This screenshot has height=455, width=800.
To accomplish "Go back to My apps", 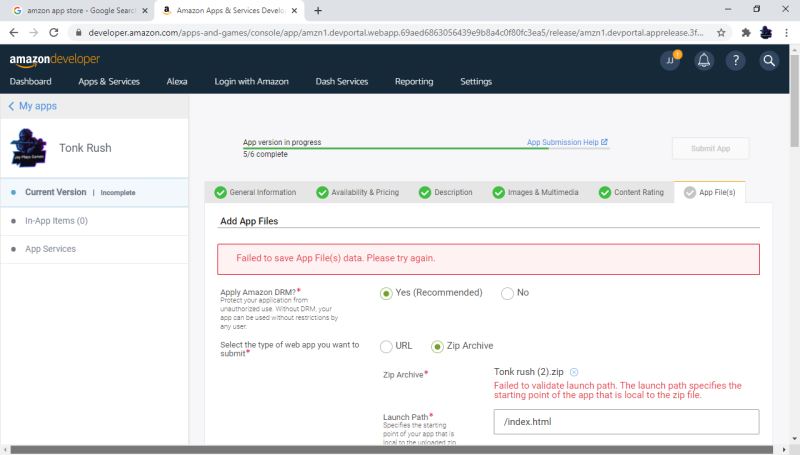I will [33, 106].
